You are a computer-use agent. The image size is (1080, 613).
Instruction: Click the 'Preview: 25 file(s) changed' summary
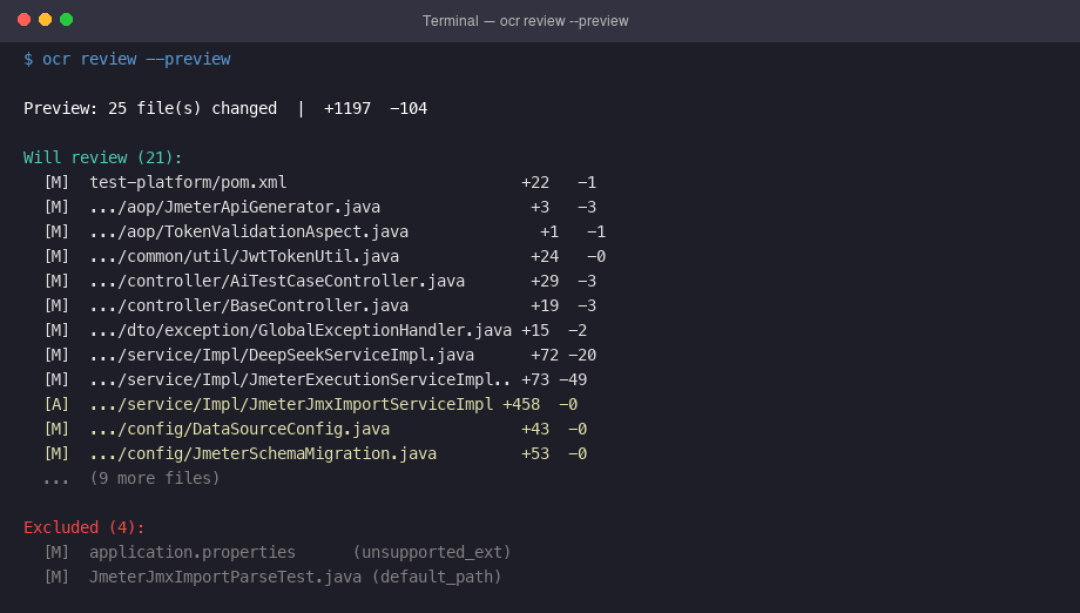coord(150,109)
